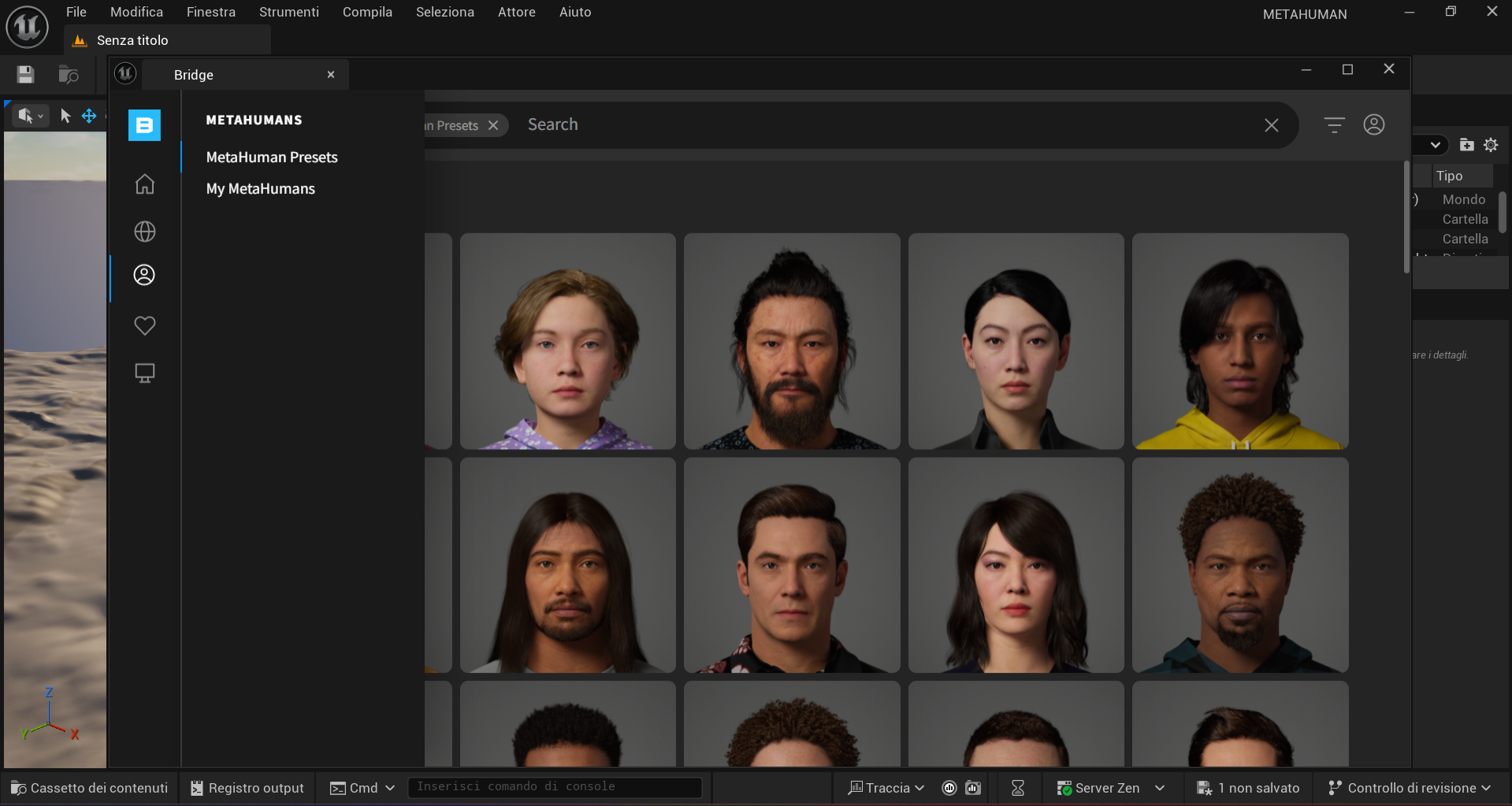Remove the Presets search filter chip
This screenshot has width=1512, height=806.
coord(493,125)
